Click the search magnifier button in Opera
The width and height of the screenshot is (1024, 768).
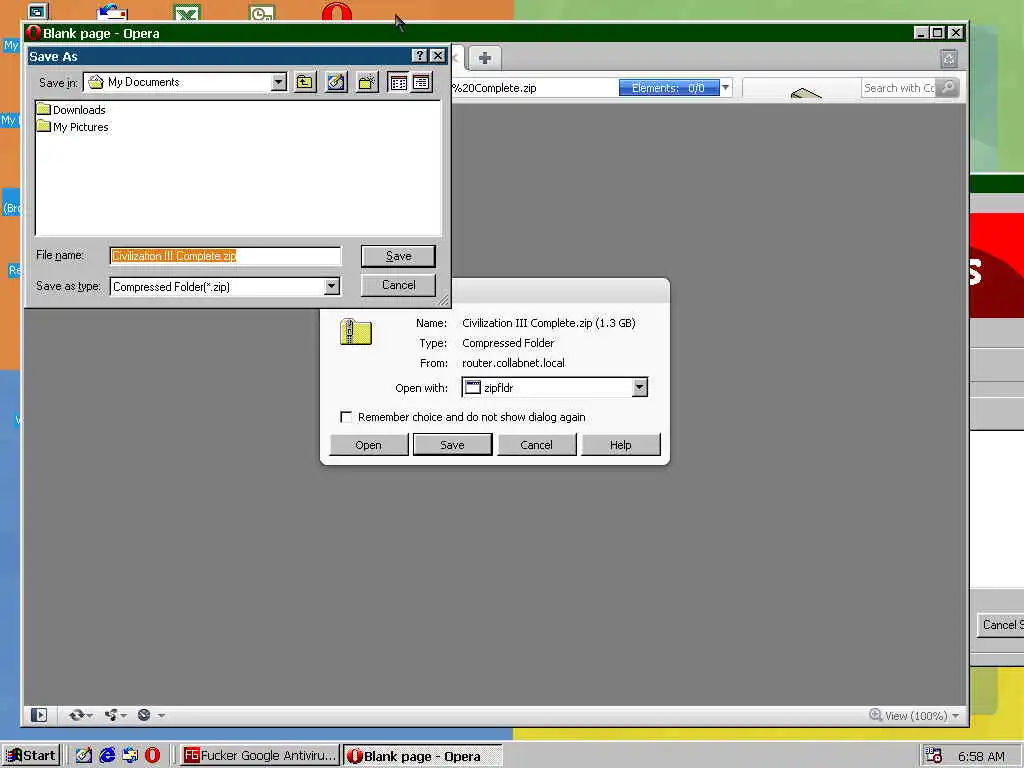point(948,88)
